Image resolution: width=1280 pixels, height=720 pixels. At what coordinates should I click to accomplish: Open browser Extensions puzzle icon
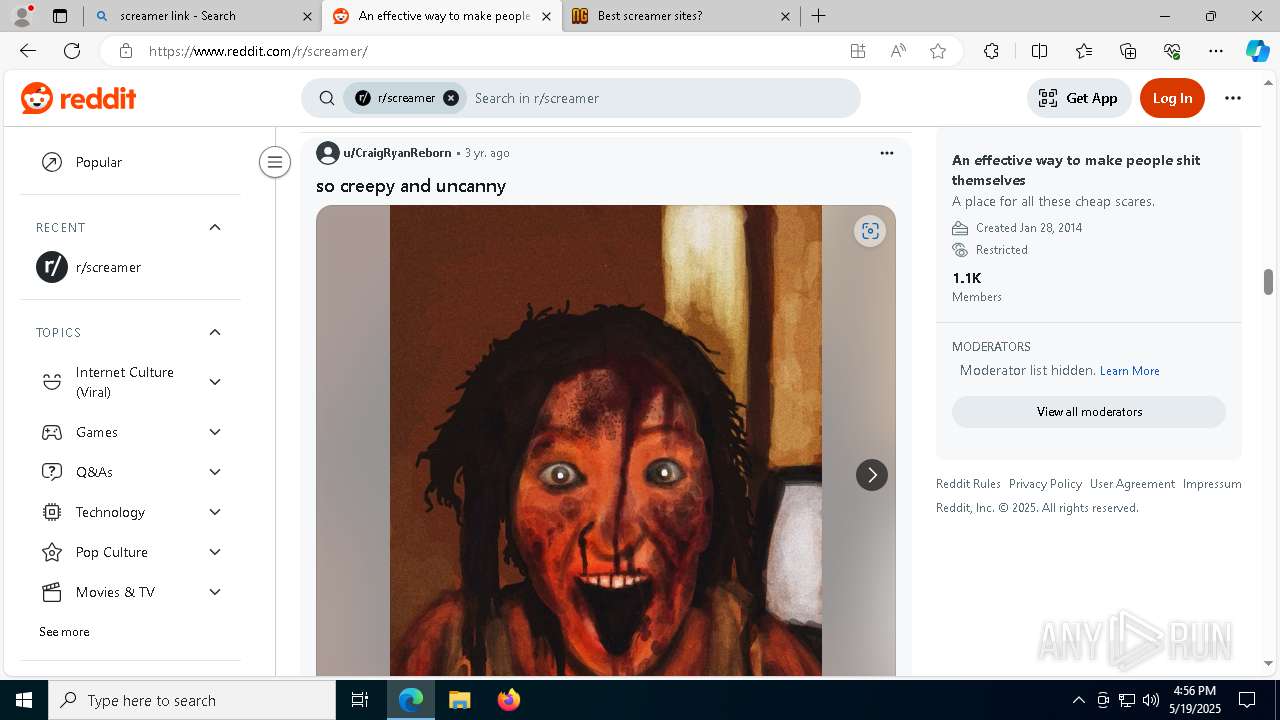point(991,51)
